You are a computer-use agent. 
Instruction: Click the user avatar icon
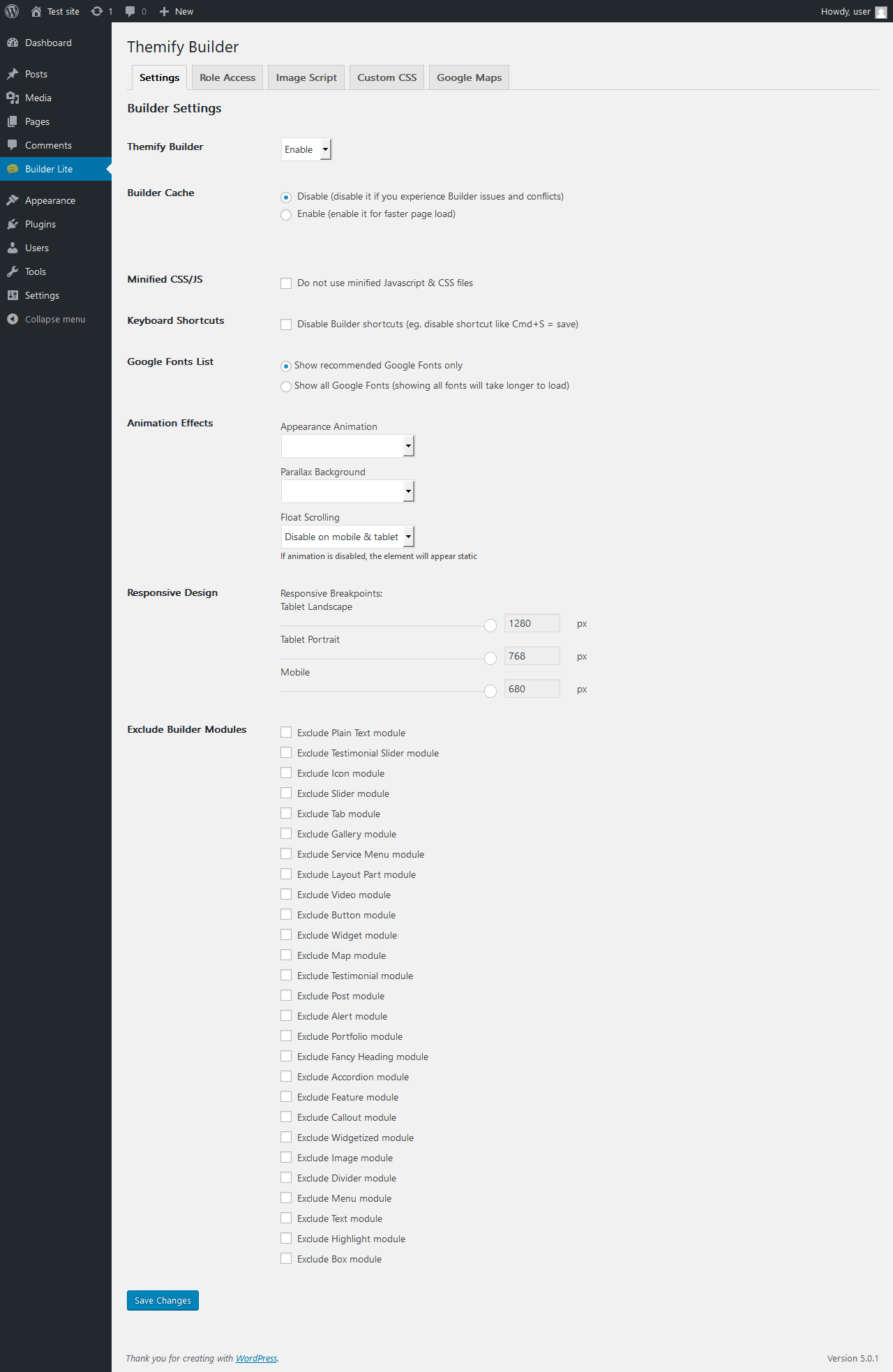[x=881, y=12]
